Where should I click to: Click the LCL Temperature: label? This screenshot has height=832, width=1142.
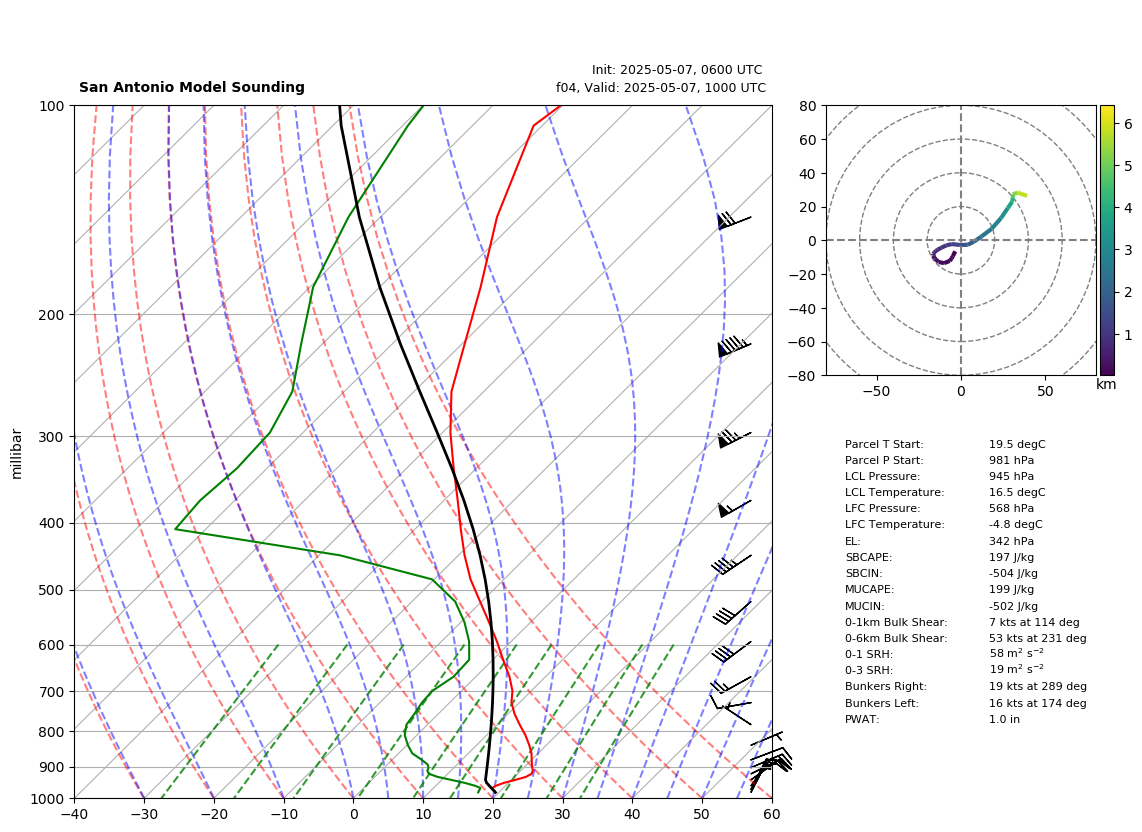(x=894, y=492)
